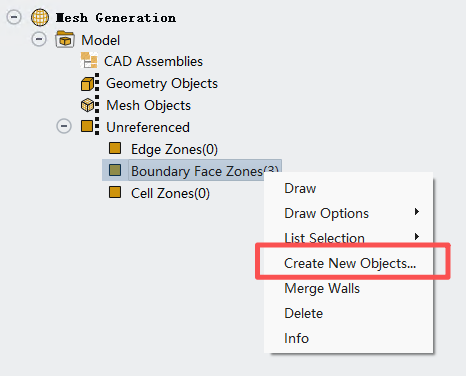Collapse the Model branch
This screenshot has height=376, width=466.
39,39
